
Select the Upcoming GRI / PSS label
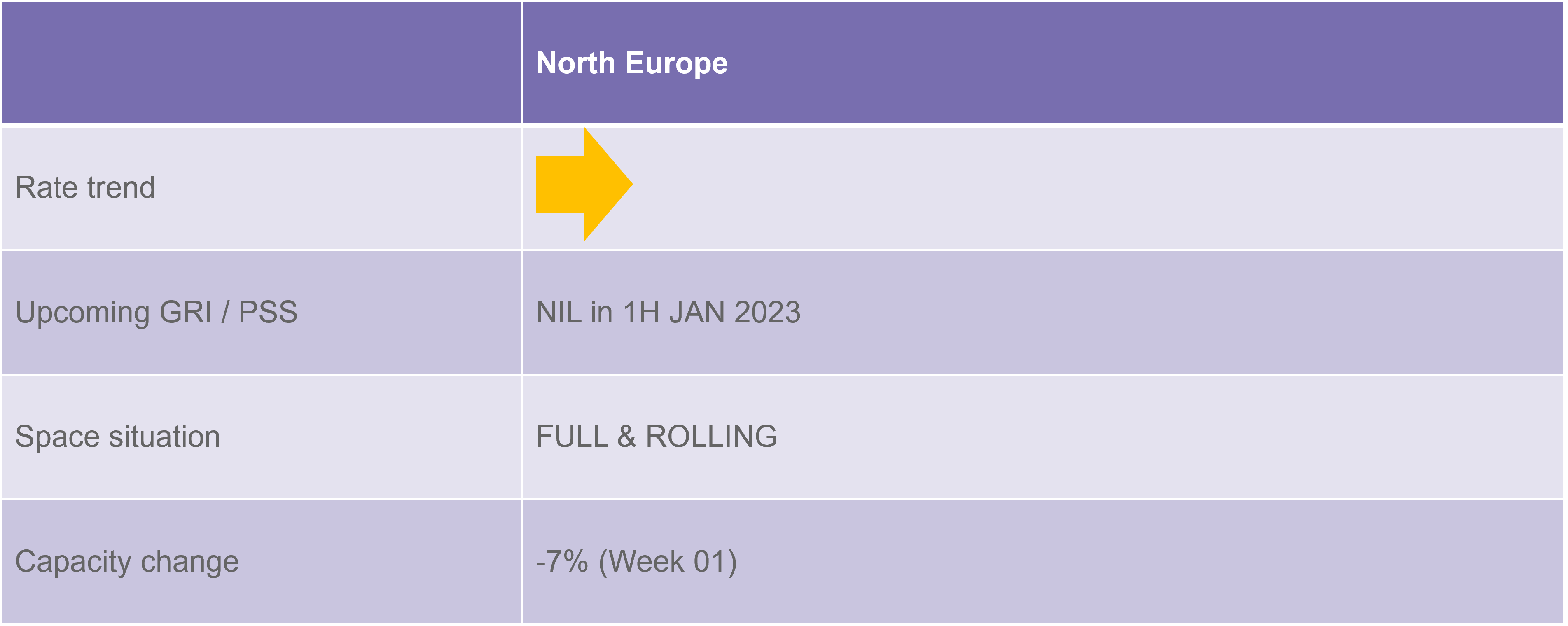tap(157, 313)
